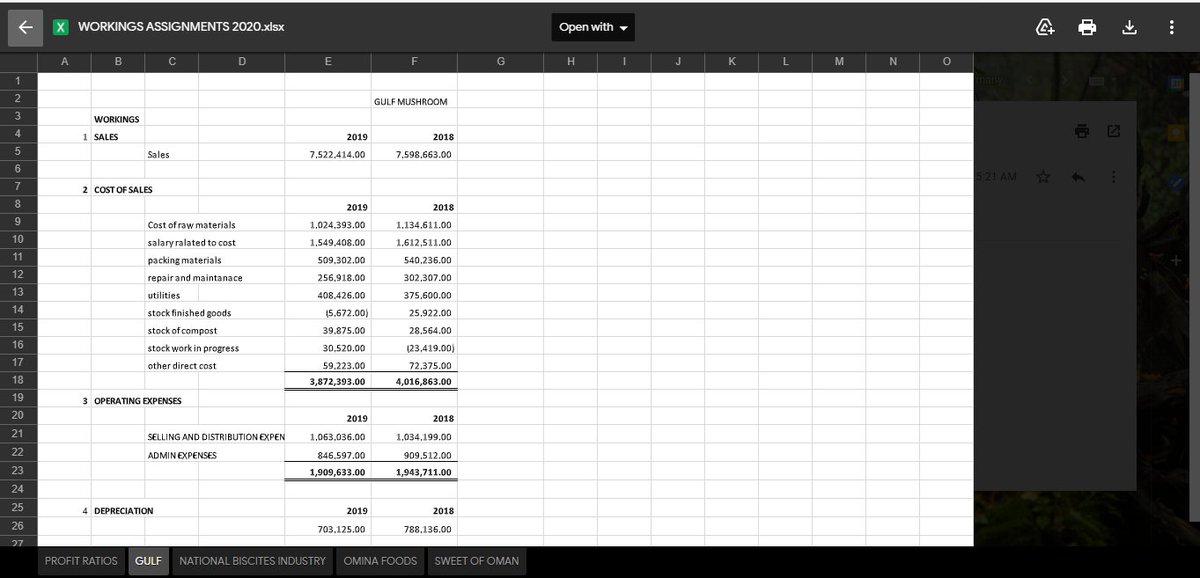Open the email's more options menu in Gmail

click(x=1113, y=177)
